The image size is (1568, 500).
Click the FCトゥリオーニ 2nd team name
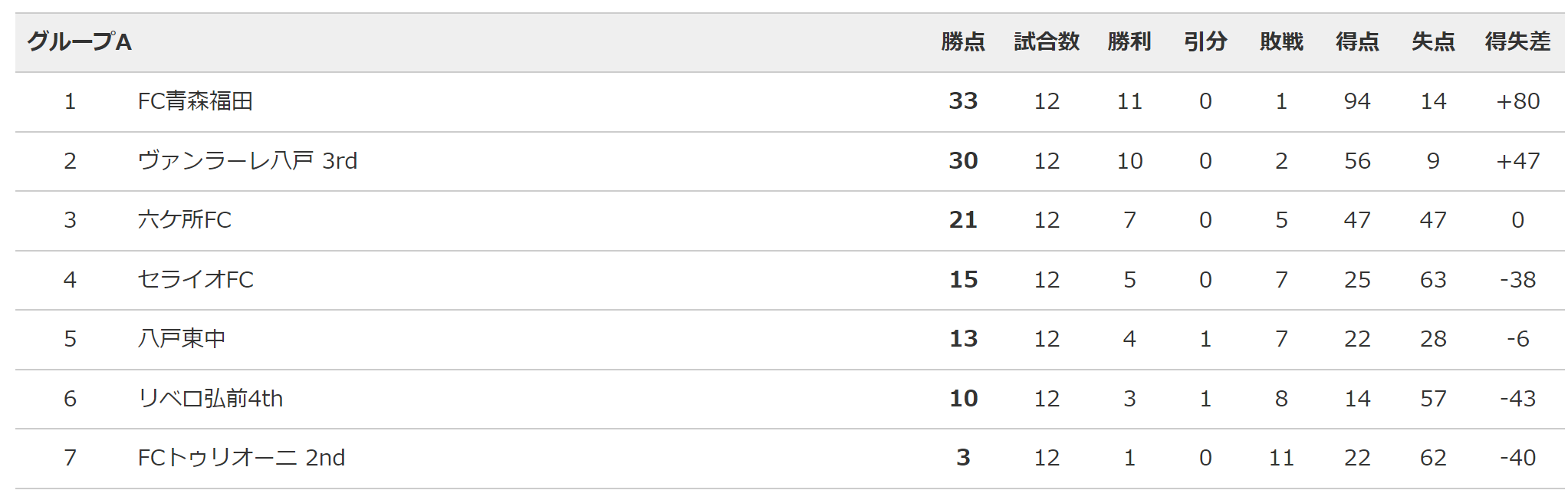(x=241, y=458)
